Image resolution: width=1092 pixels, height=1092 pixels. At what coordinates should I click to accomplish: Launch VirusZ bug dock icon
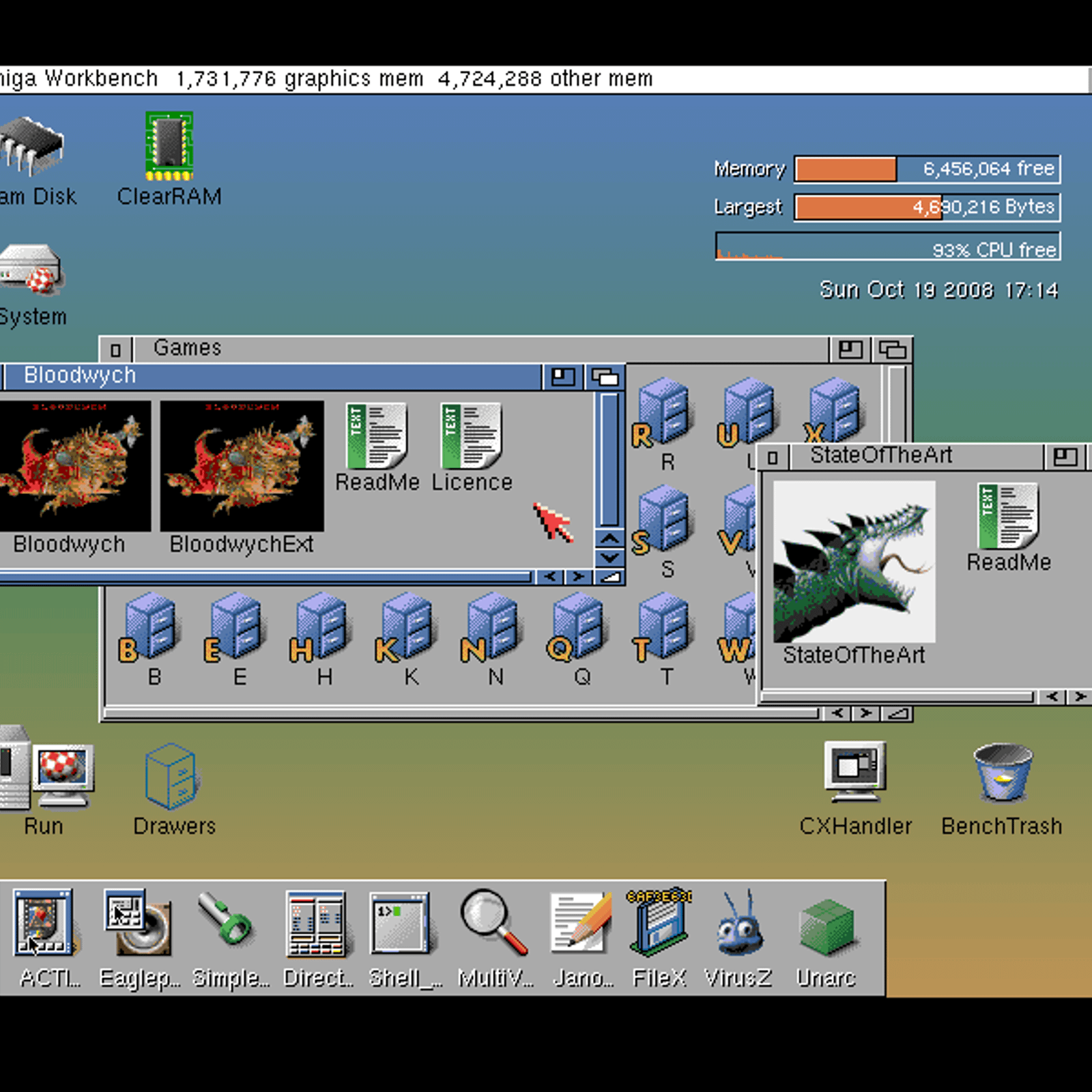(x=739, y=923)
